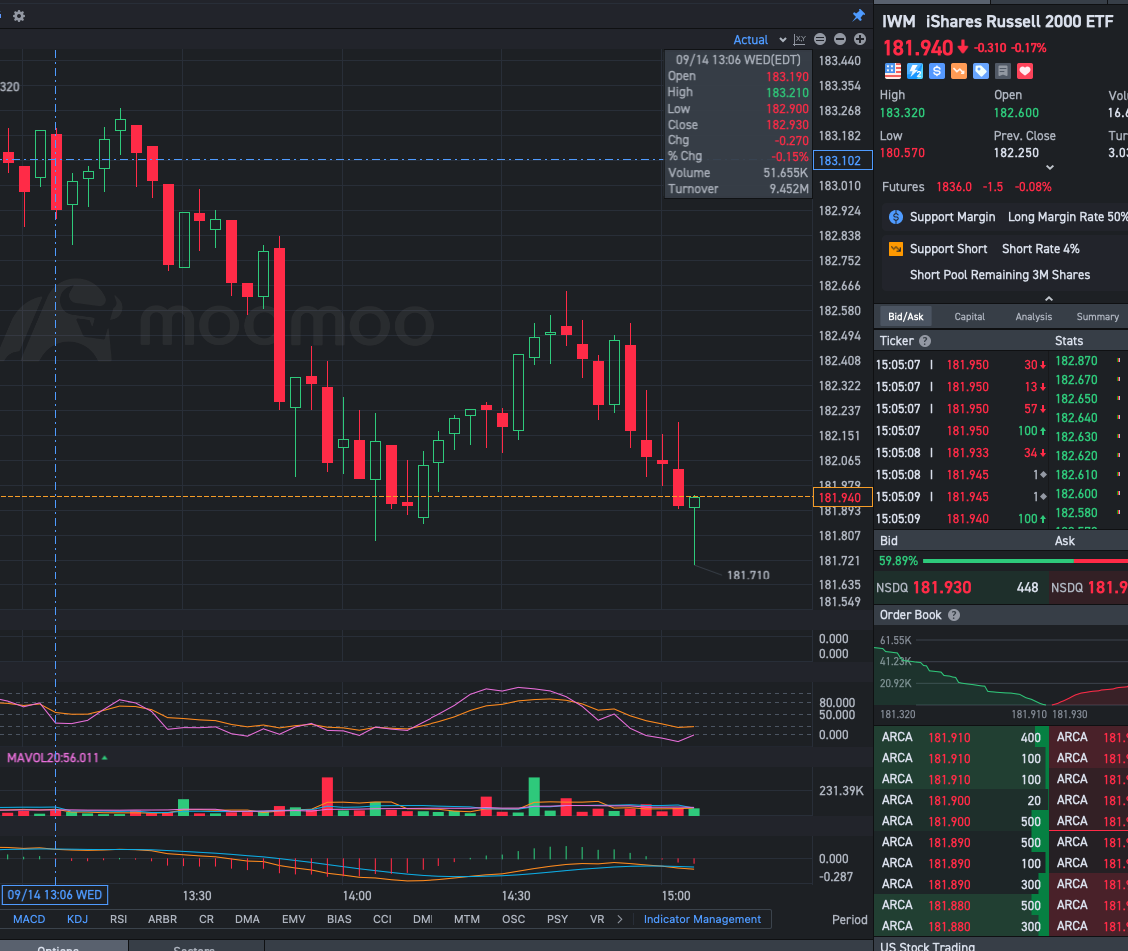The image size is (1128, 951).
Task: Open the Sectors tab at bottom
Action: 194,947
